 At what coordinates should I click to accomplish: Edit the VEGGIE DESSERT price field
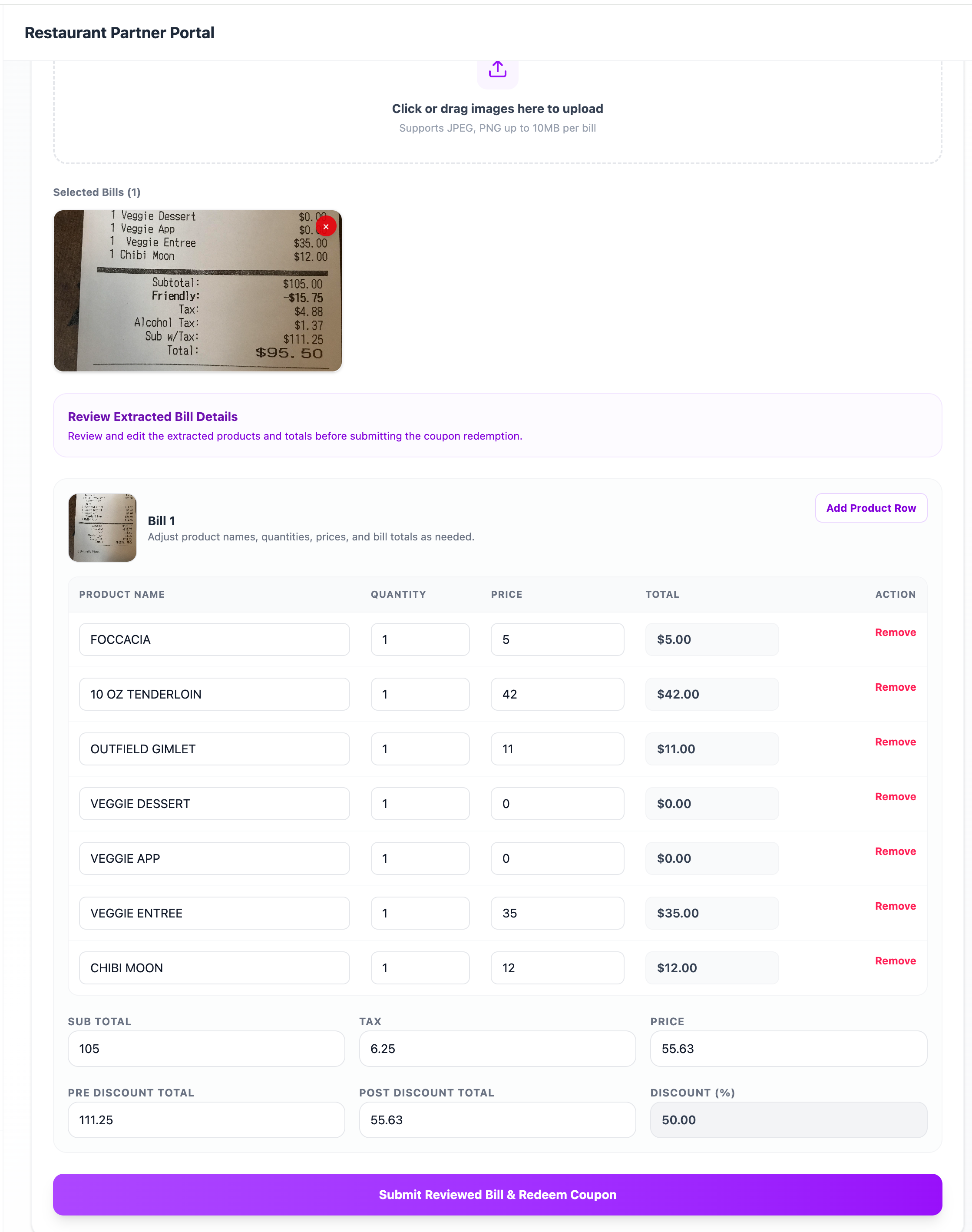click(x=557, y=804)
